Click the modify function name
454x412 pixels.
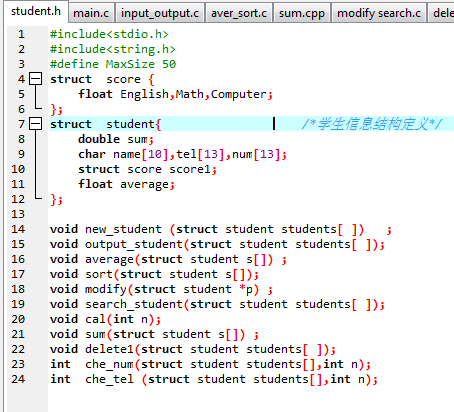click(x=106, y=289)
